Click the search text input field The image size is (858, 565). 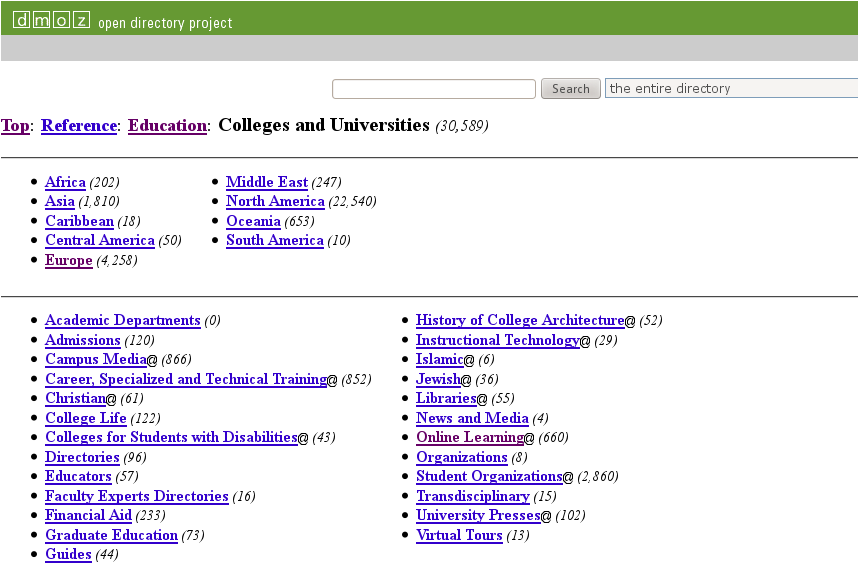[433, 89]
